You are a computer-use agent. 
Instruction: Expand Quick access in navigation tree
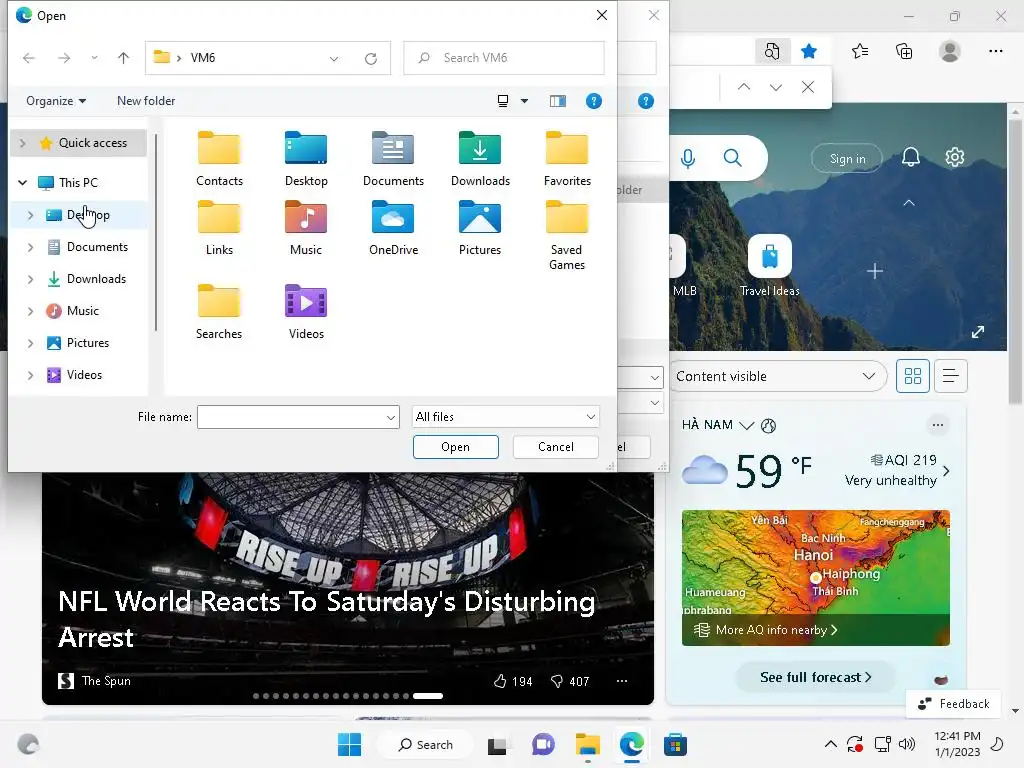[x=23, y=143]
